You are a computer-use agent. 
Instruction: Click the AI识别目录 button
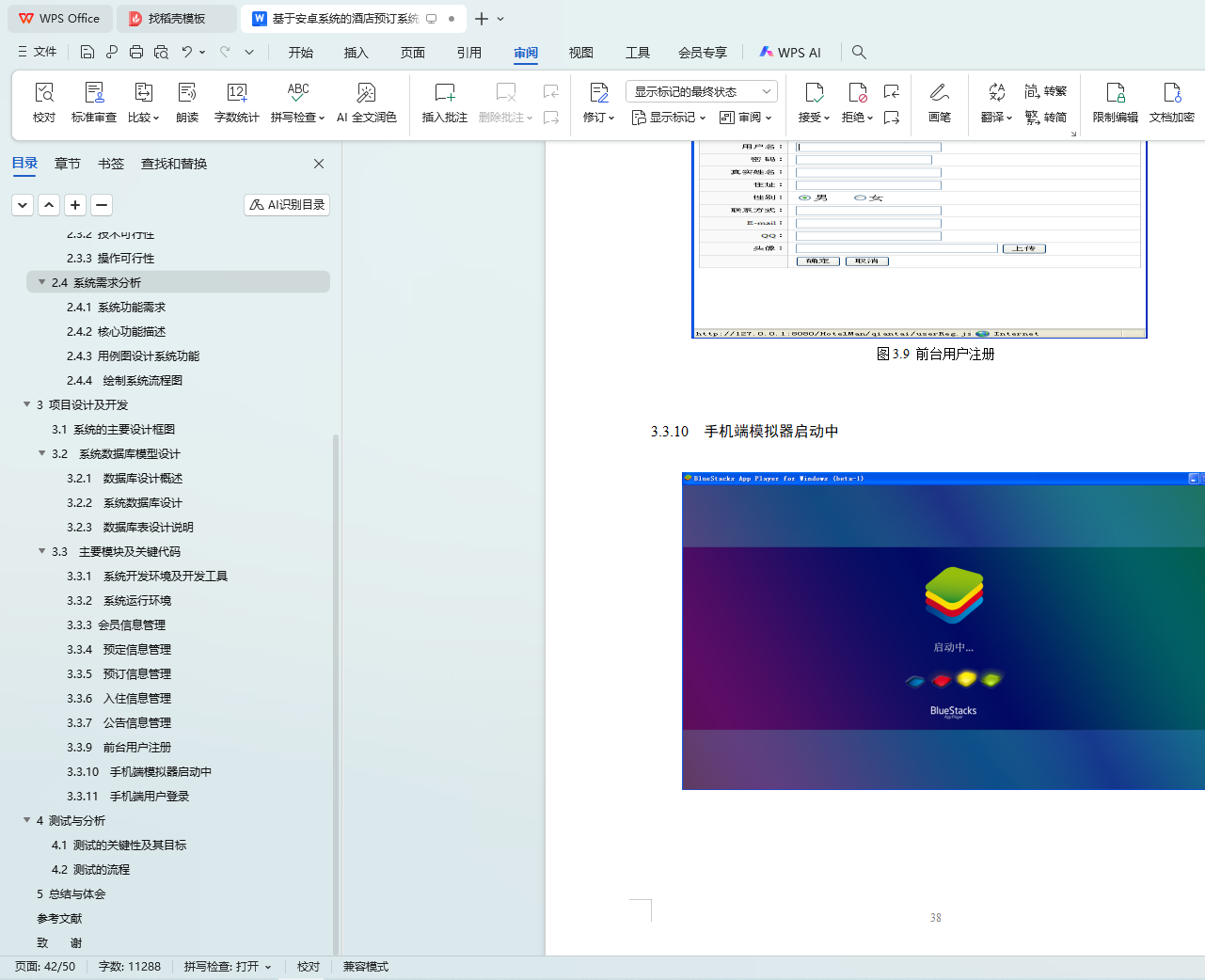pos(287,205)
